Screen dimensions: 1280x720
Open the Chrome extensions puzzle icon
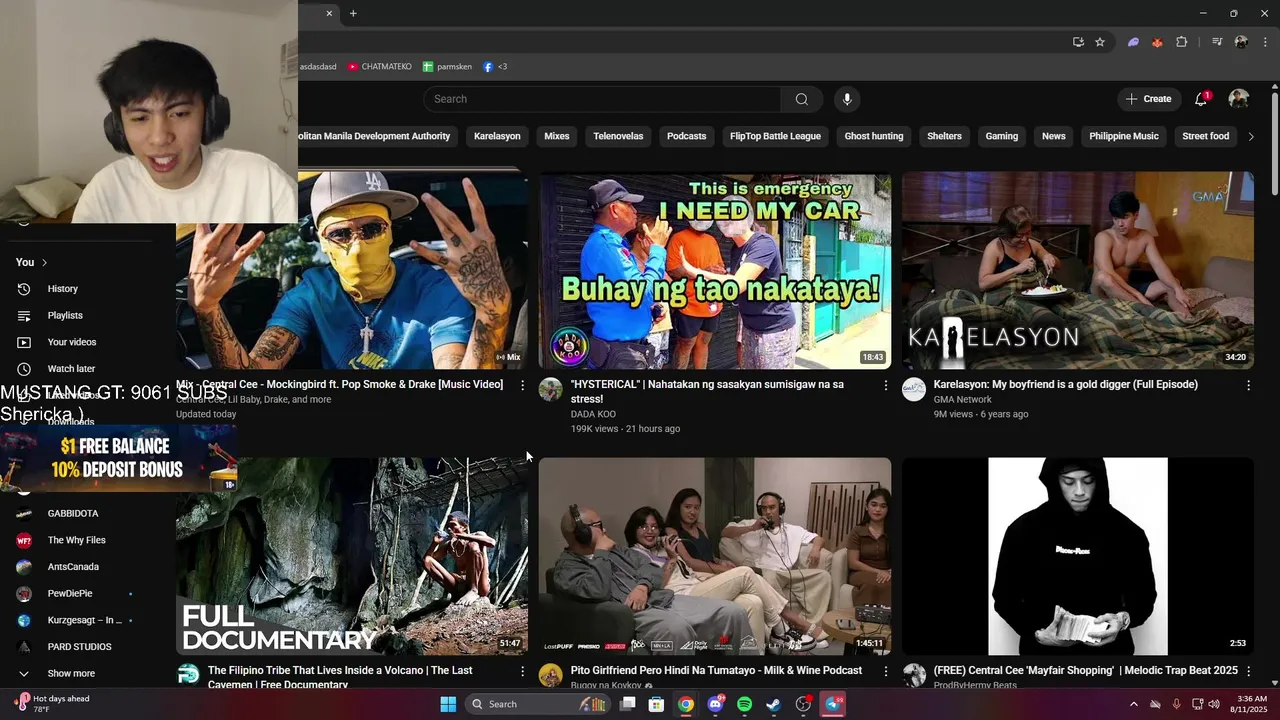pos(1181,42)
